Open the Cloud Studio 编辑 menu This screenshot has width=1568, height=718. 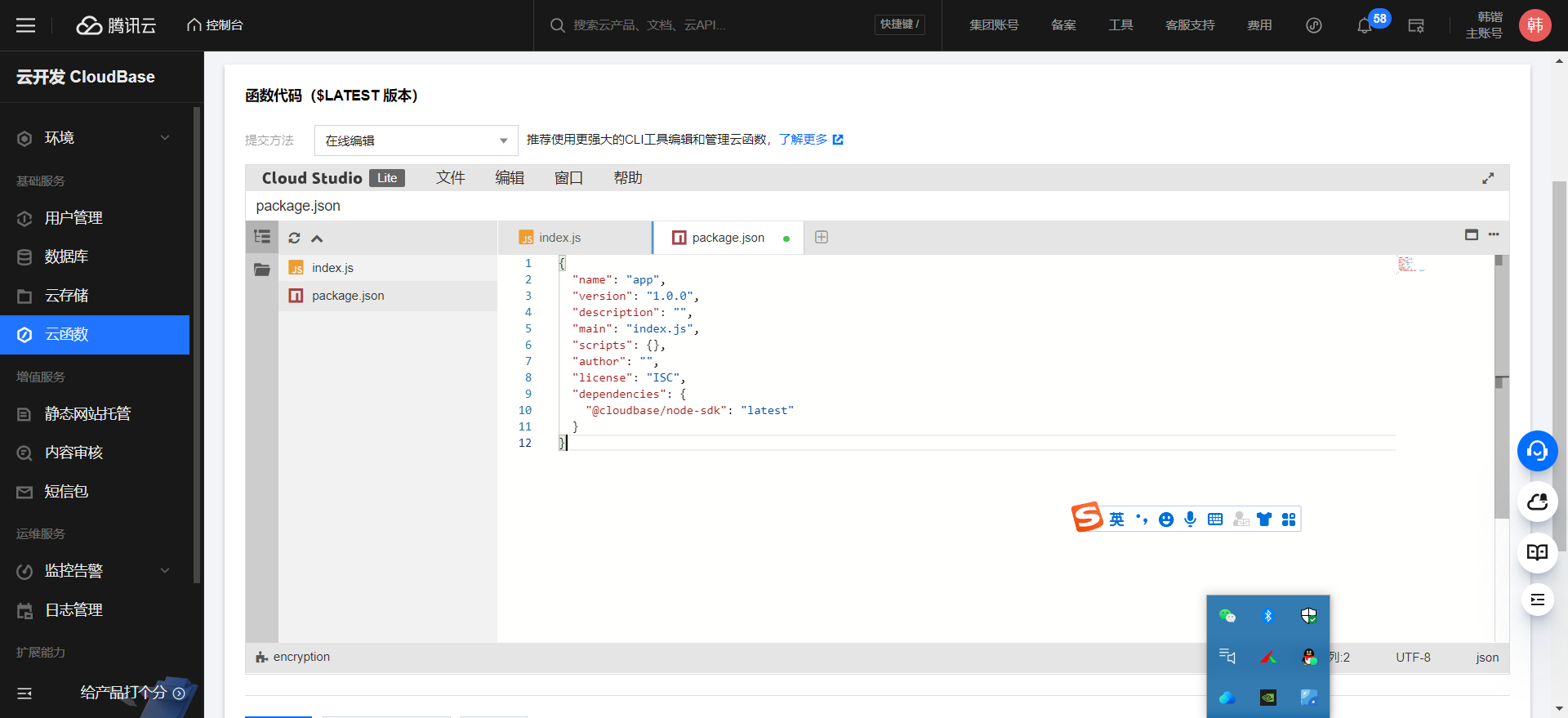click(510, 178)
